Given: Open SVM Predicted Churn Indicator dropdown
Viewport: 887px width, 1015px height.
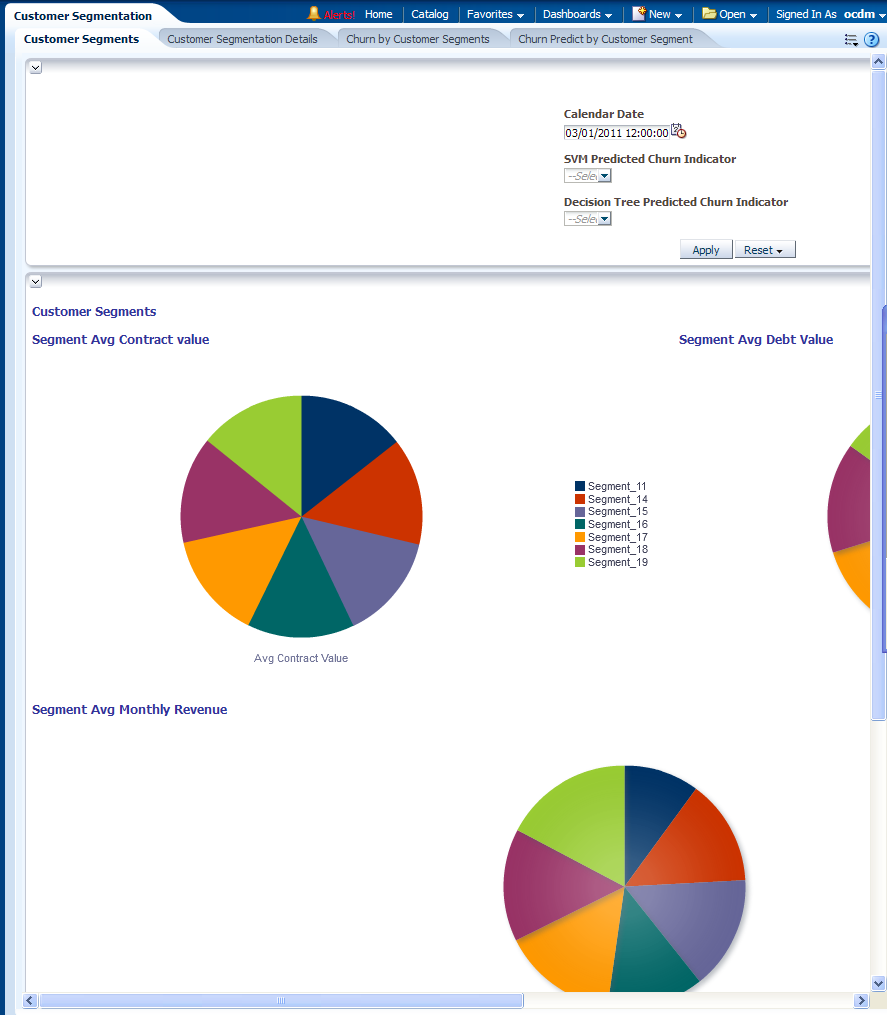Looking at the screenshot, I should pyautogui.click(x=604, y=176).
